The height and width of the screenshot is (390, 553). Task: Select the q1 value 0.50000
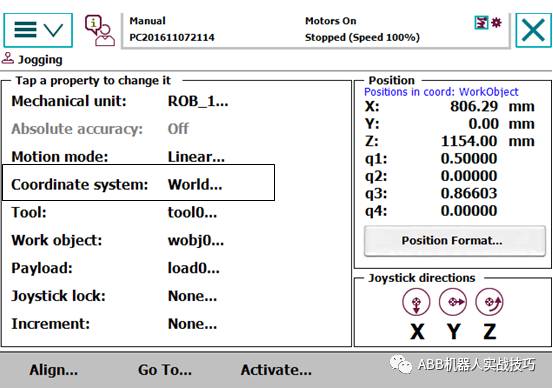click(469, 159)
